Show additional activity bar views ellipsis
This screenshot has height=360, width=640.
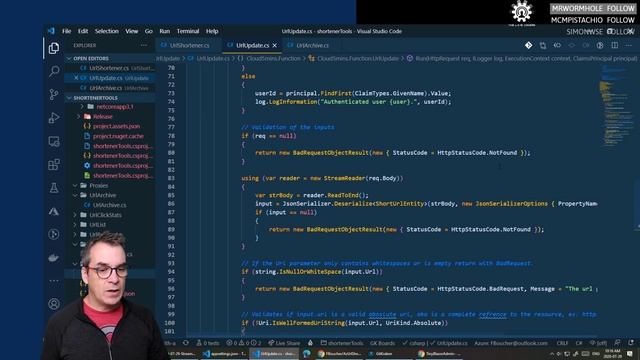pos(53,281)
